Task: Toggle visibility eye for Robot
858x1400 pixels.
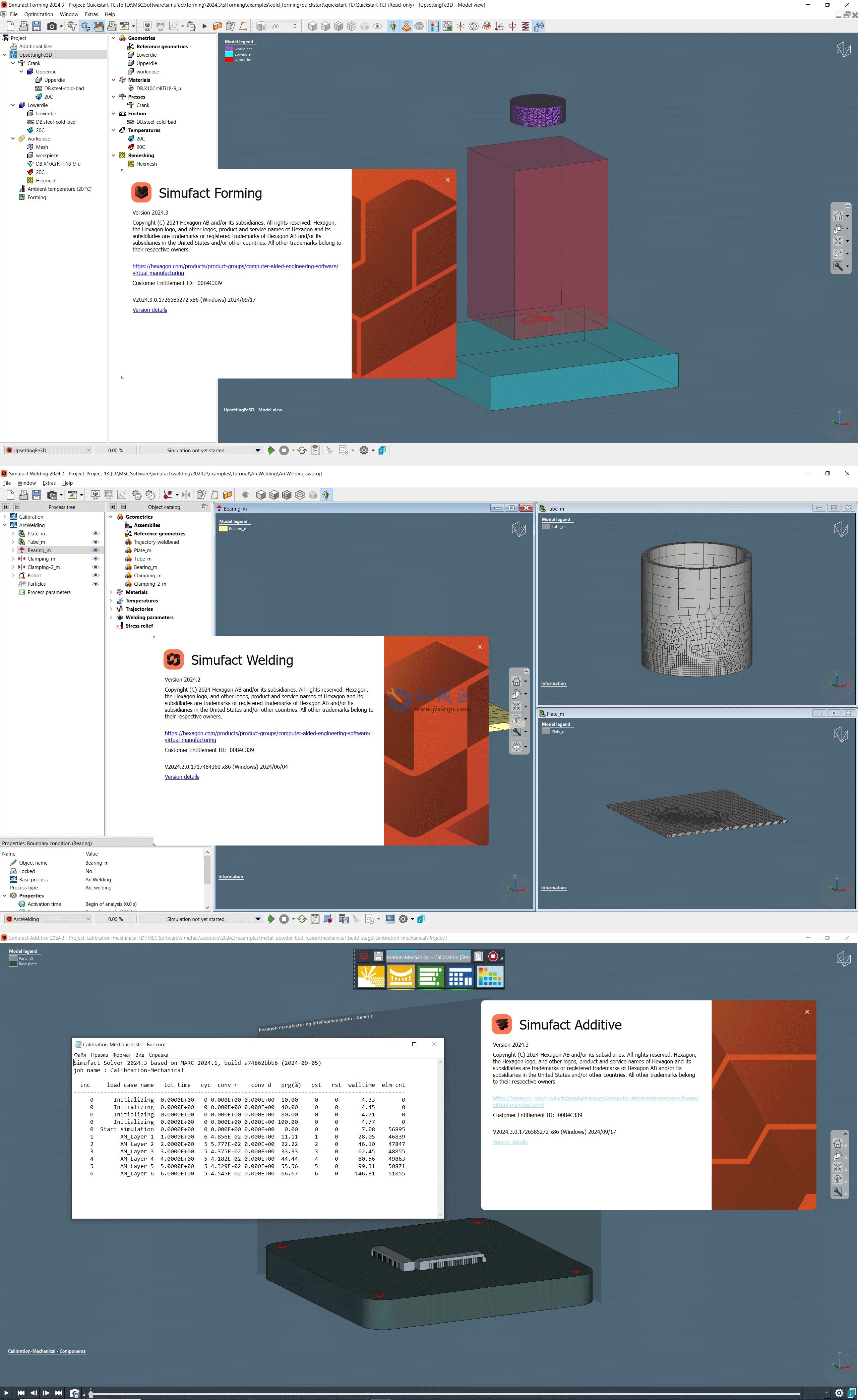Action: [96, 576]
